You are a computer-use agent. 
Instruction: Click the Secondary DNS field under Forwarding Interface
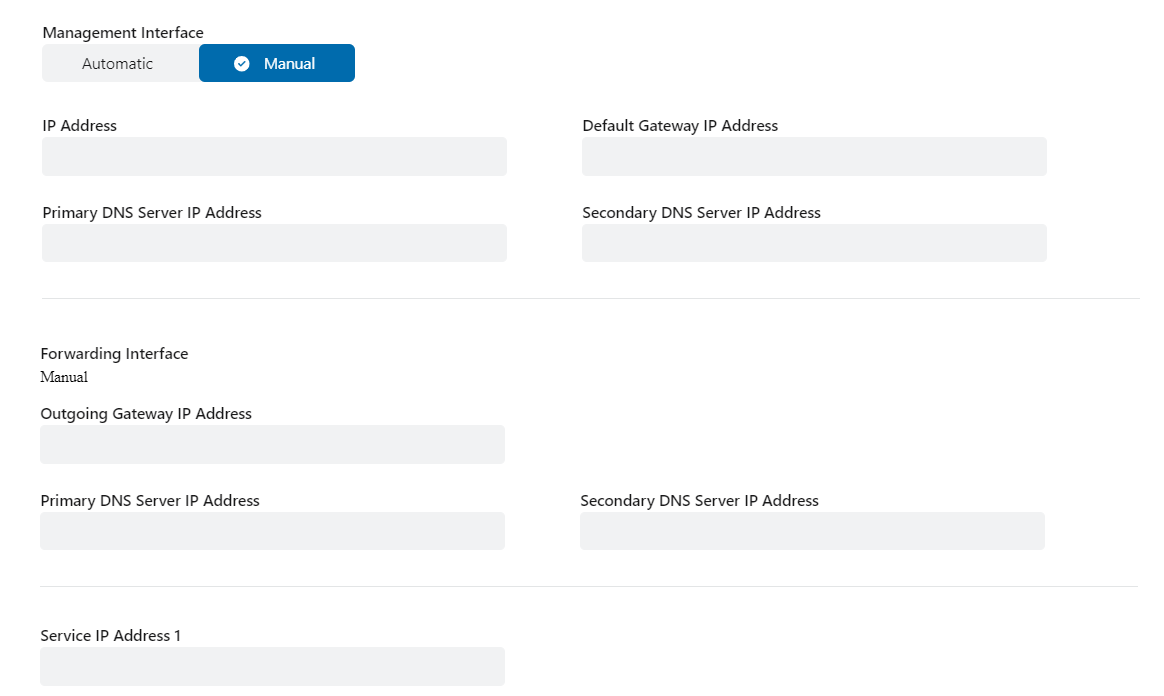point(812,531)
